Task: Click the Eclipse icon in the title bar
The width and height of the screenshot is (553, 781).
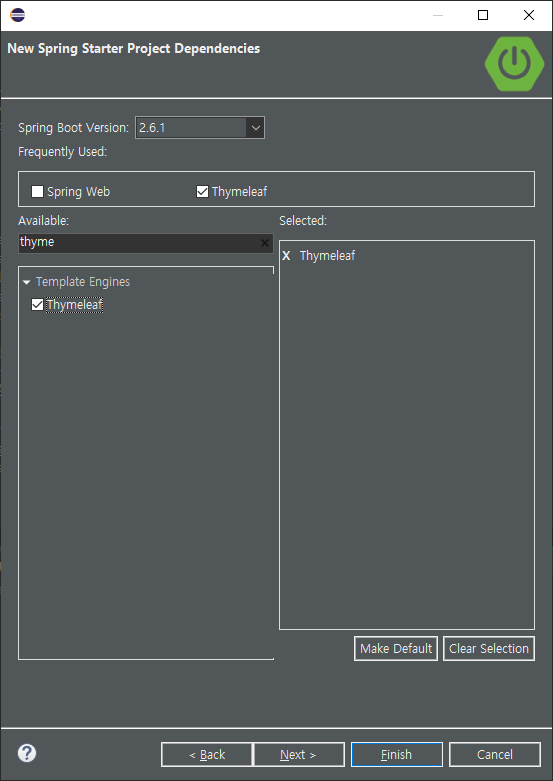Action: click(x=17, y=15)
